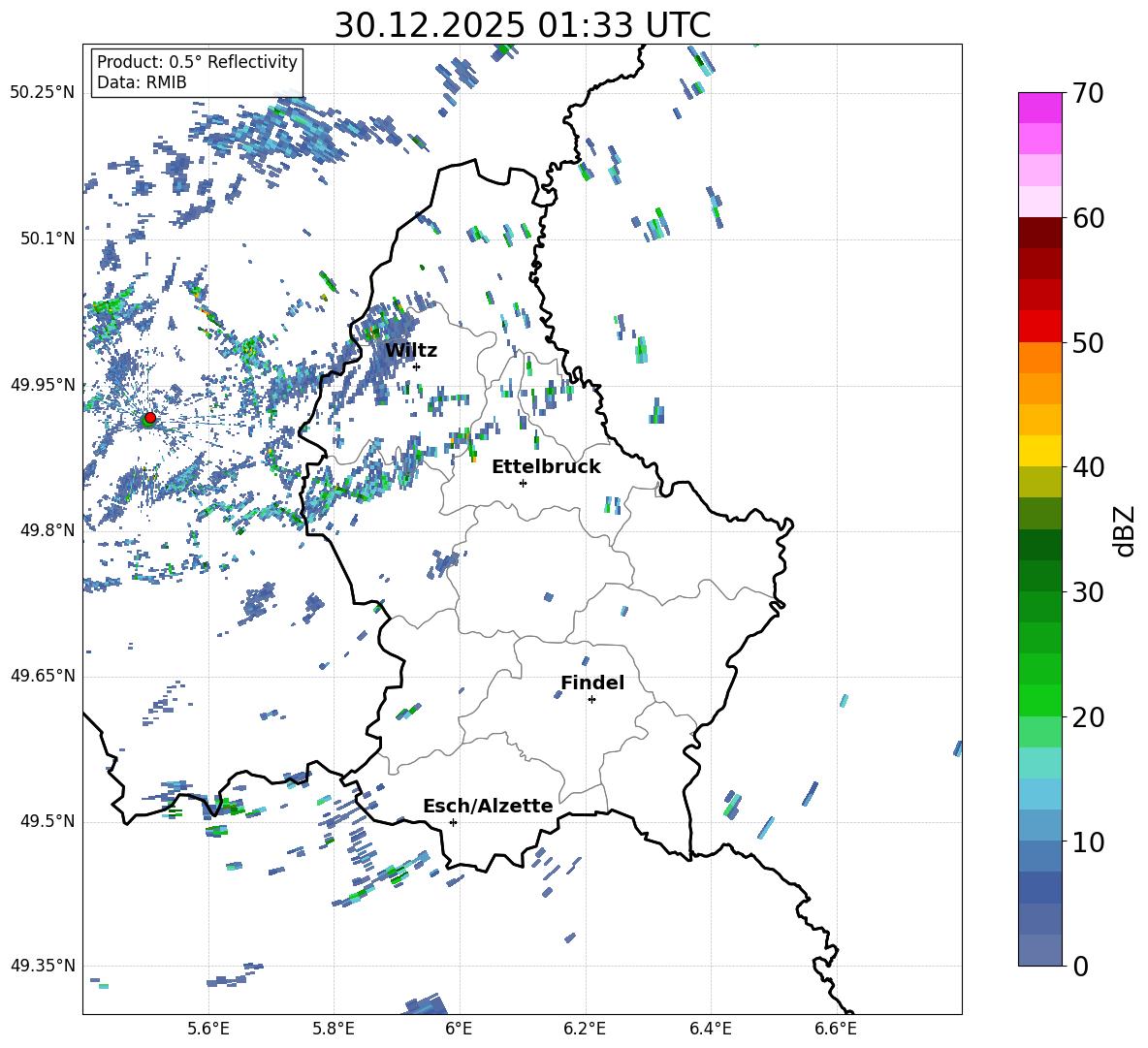The image size is (1148, 1048).
Task: Click the Findel city label
Action: (592, 683)
